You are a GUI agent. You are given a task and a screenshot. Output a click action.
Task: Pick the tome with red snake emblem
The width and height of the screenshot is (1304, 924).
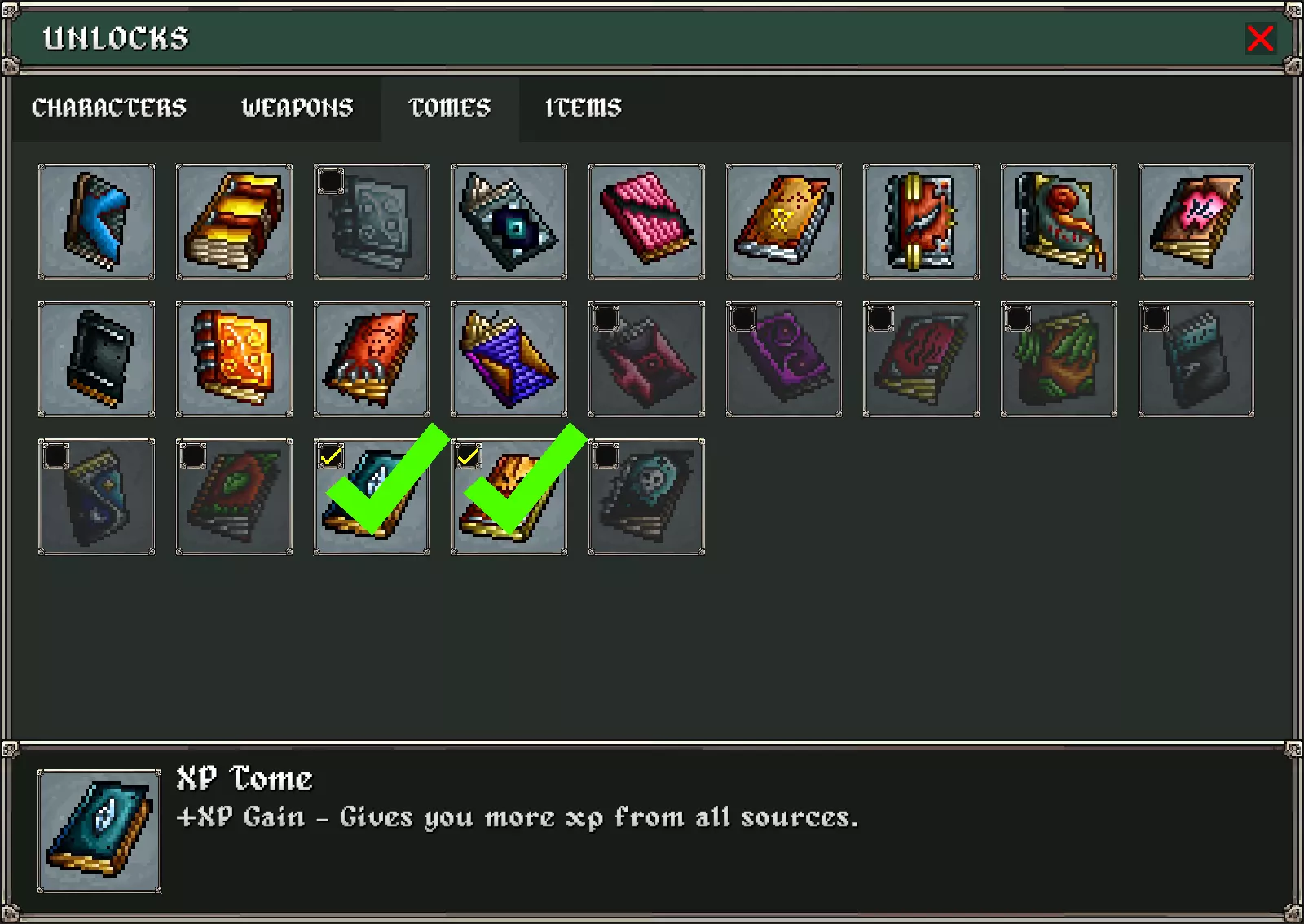pyautogui.click(x=1059, y=222)
